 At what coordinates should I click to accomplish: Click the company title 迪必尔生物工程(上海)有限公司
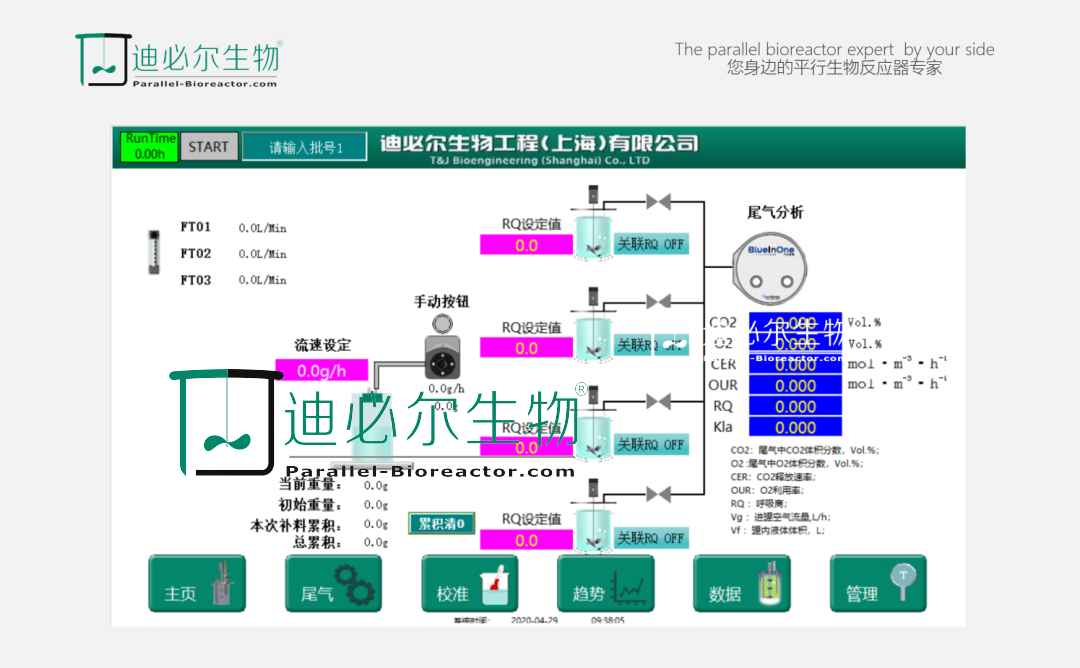pos(539,143)
